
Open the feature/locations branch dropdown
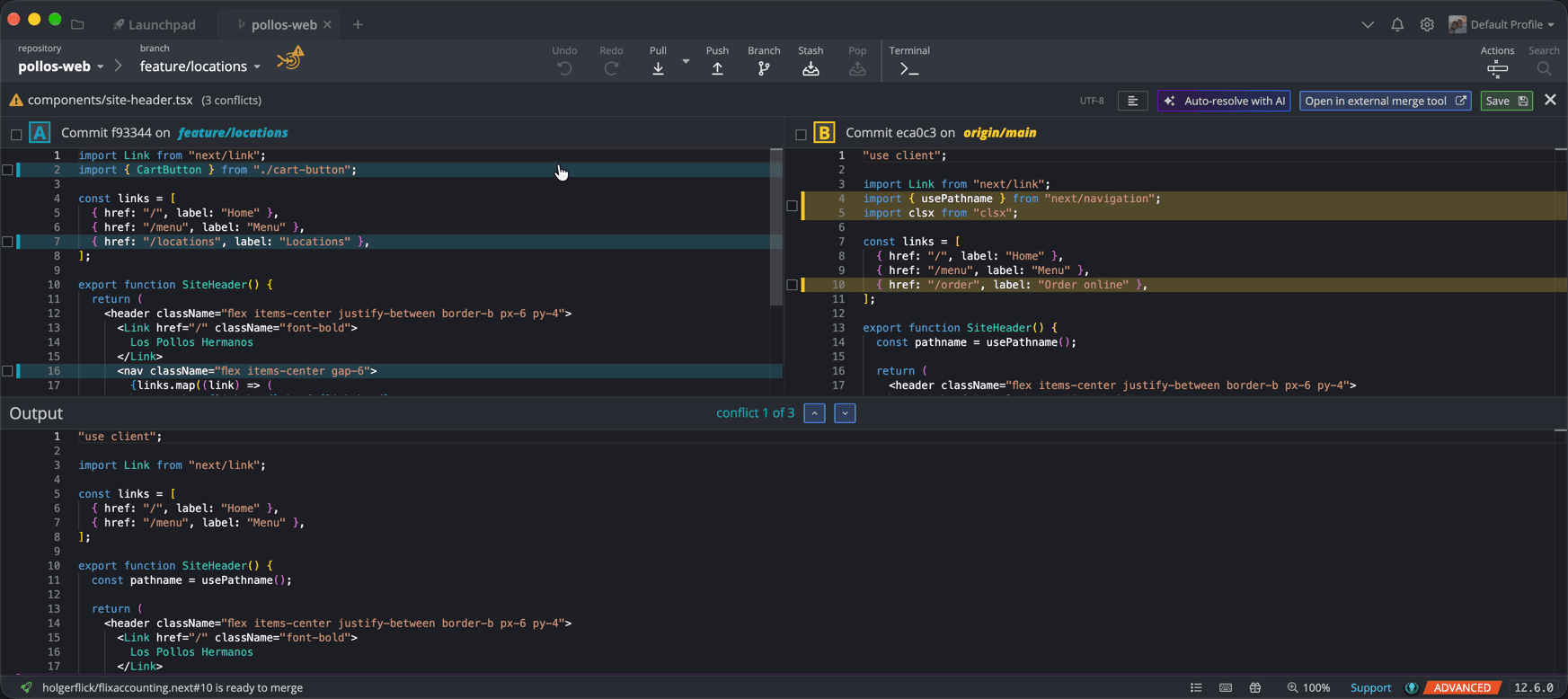click(x=200, y=66)
